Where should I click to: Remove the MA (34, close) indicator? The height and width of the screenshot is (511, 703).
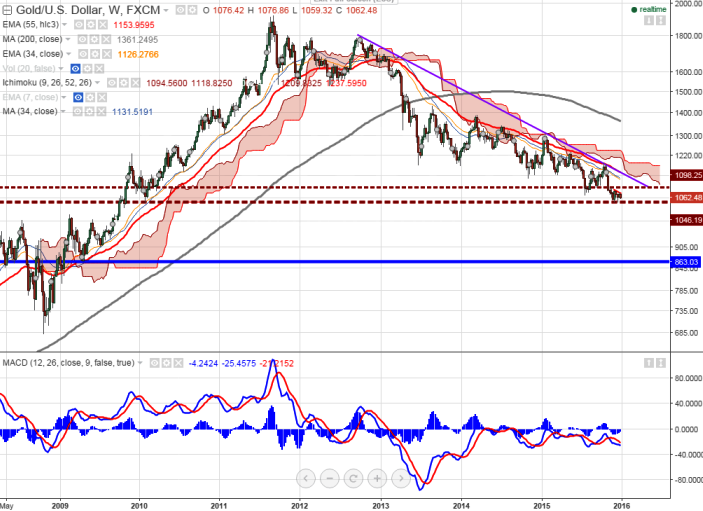coord(101,112)
